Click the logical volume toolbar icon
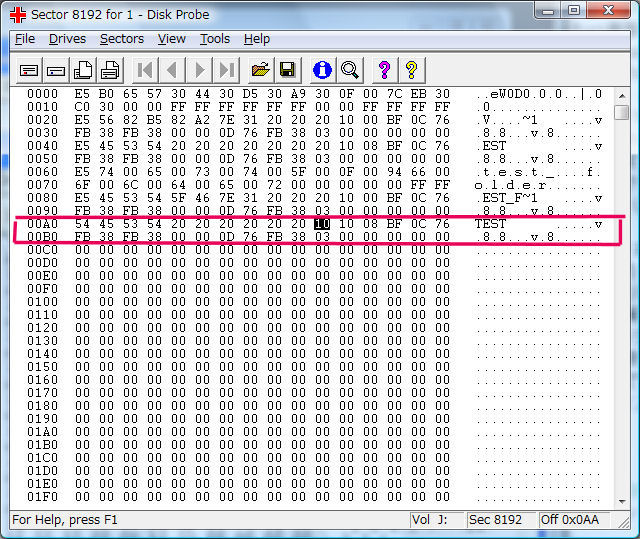 click(56, 71)
